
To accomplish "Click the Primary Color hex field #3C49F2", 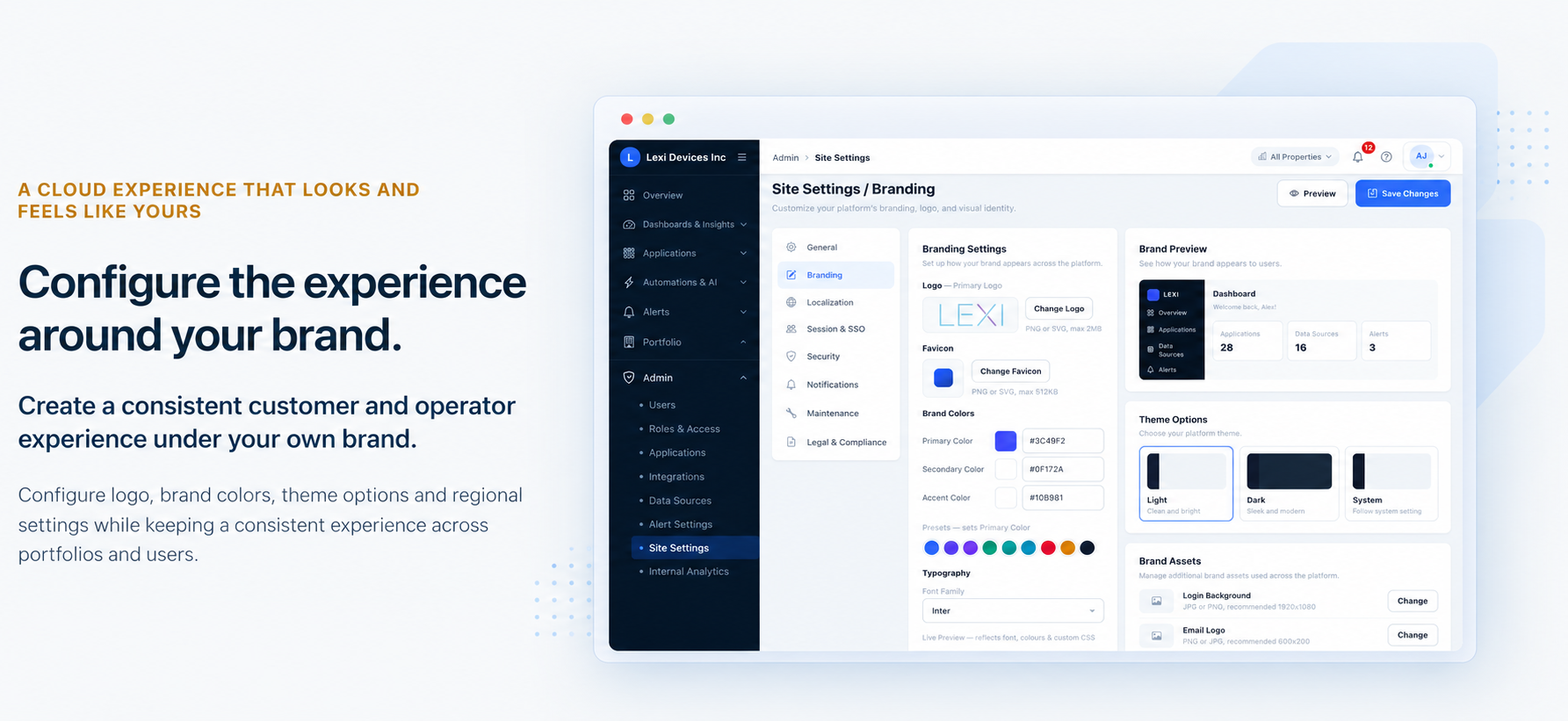I will pyautogui.click(x=1063, y=441).
